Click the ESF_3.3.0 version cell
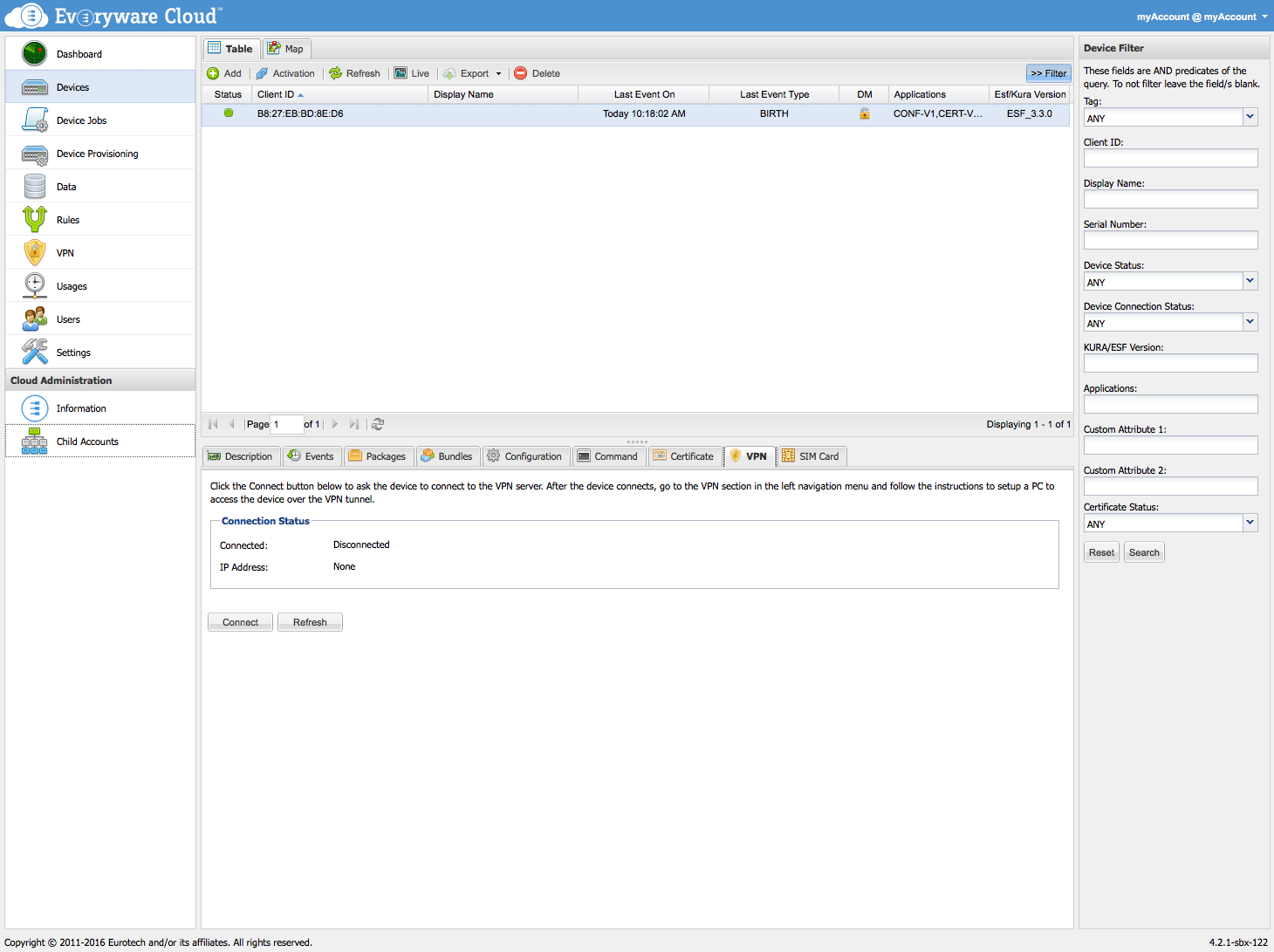 pos(1029,113)
